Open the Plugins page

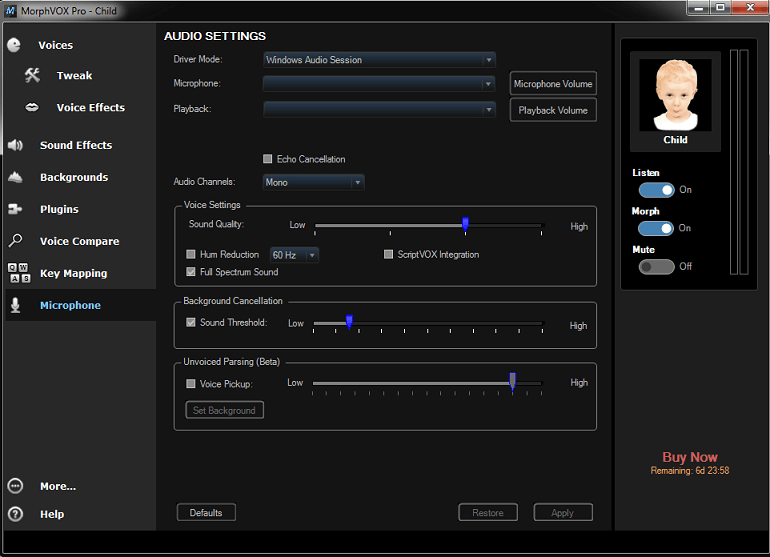point(59,209)
